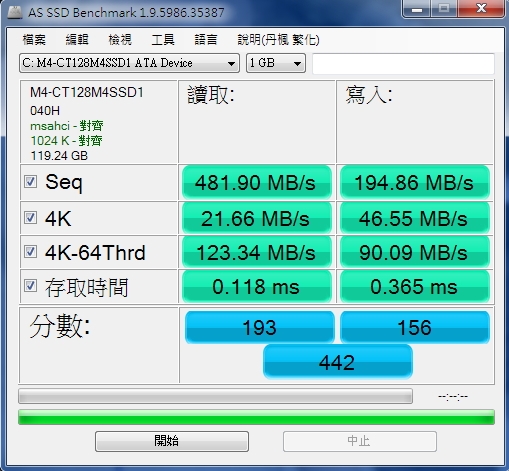
Task: Close the AS SSD Benchmark window
Action: click(x=481, y=8)
